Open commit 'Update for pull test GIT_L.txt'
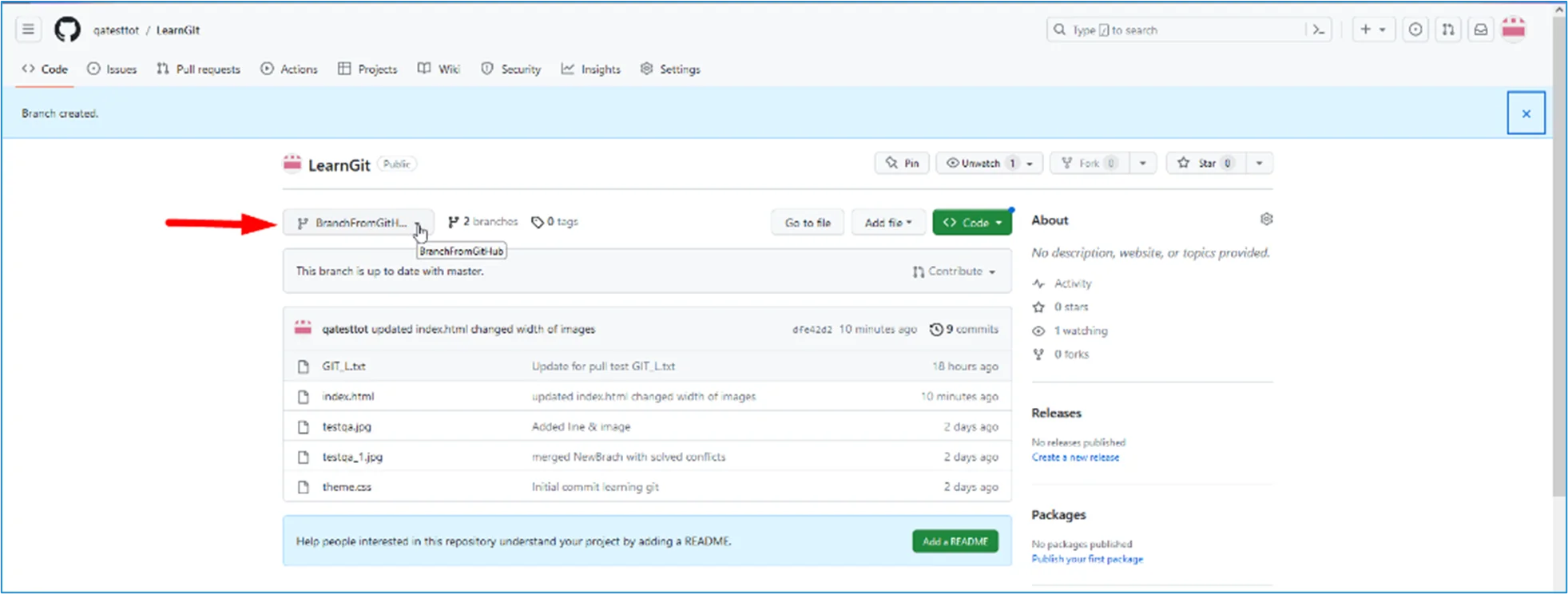Screen dimensions: 1568x594 coord(603,366)
